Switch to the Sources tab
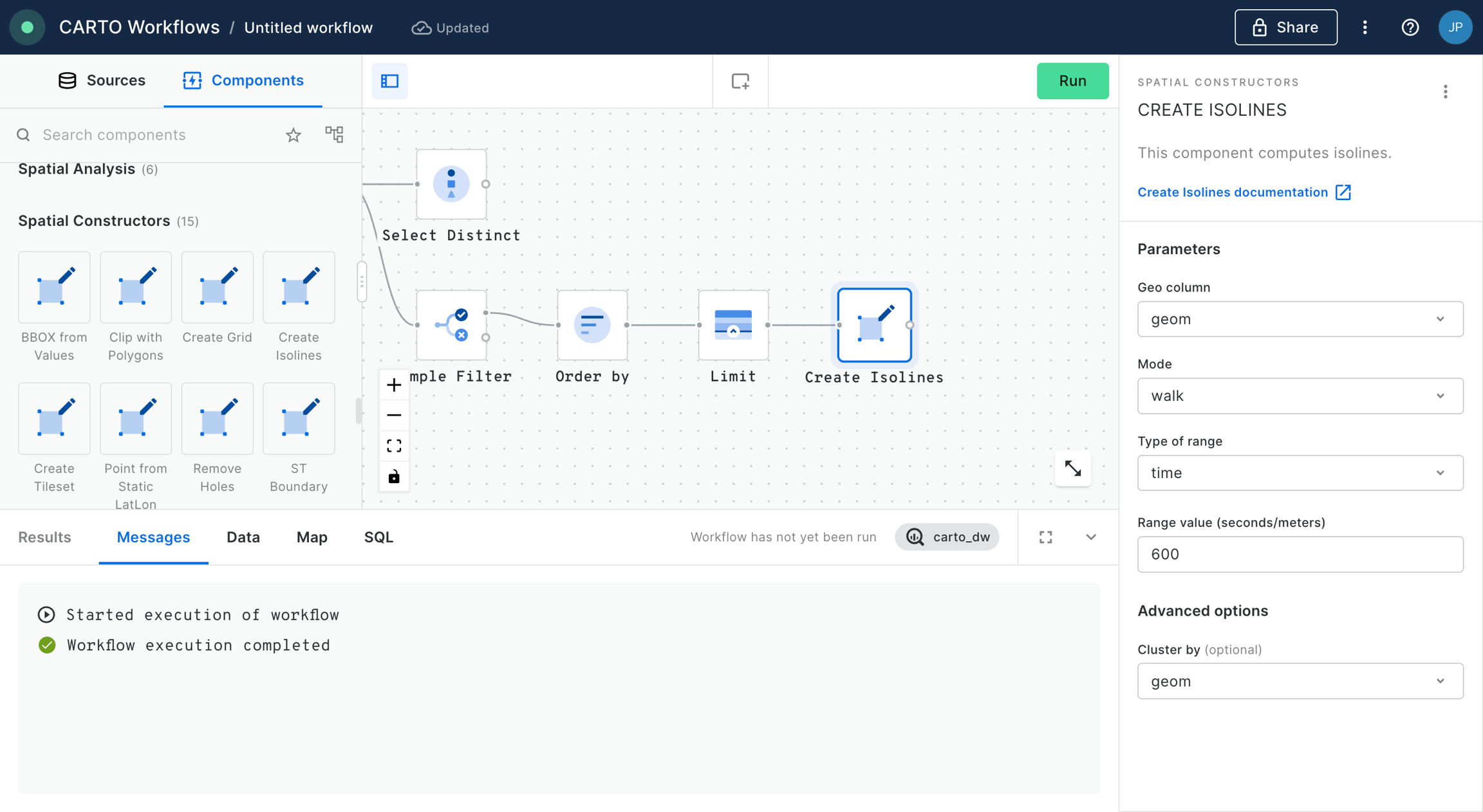The height and width of the screenshot is (812, 1483). [102, 80]
